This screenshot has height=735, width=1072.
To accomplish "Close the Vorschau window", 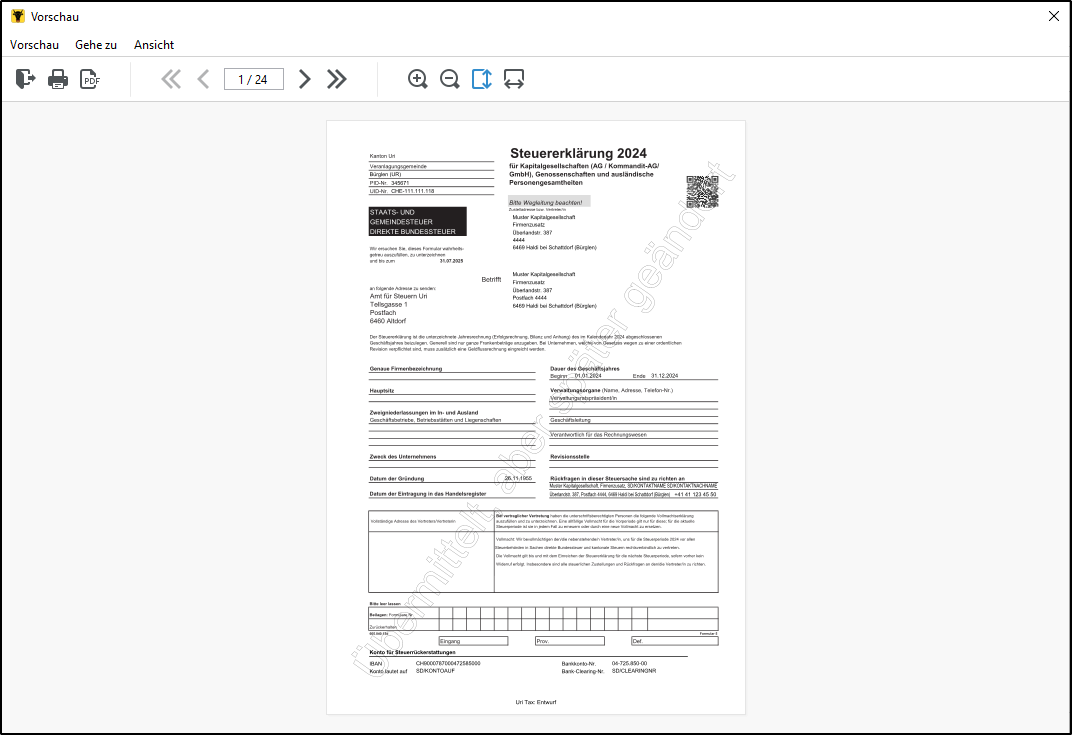I will (1054, 16).
